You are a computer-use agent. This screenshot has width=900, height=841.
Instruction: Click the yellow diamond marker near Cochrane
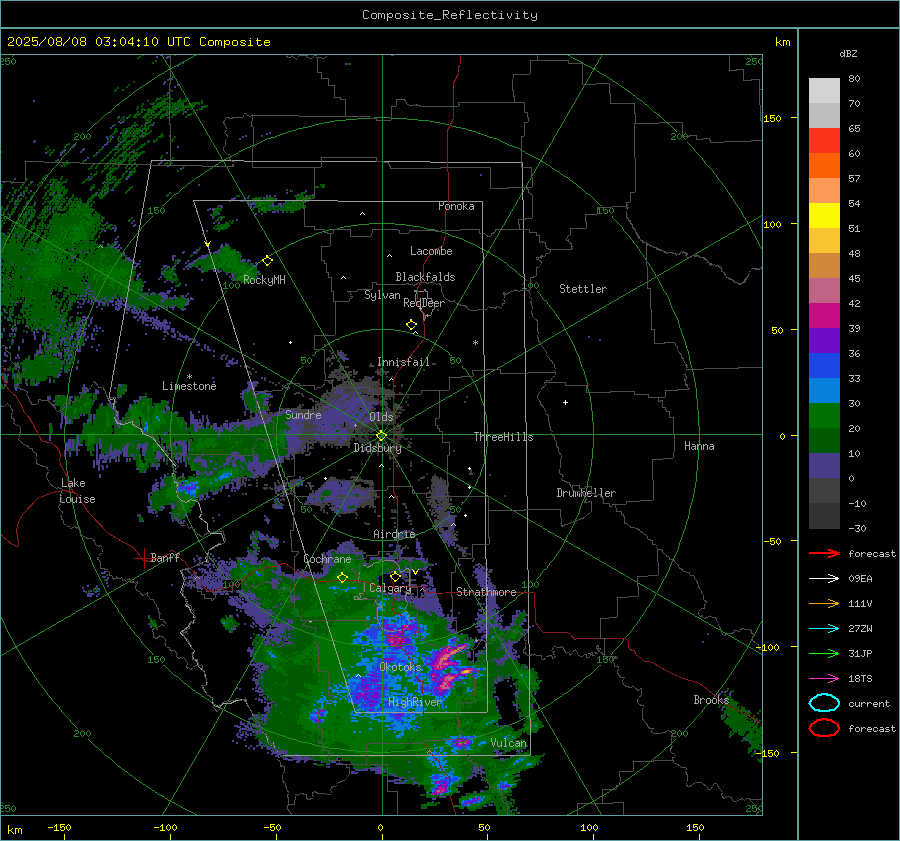(342, 578)
